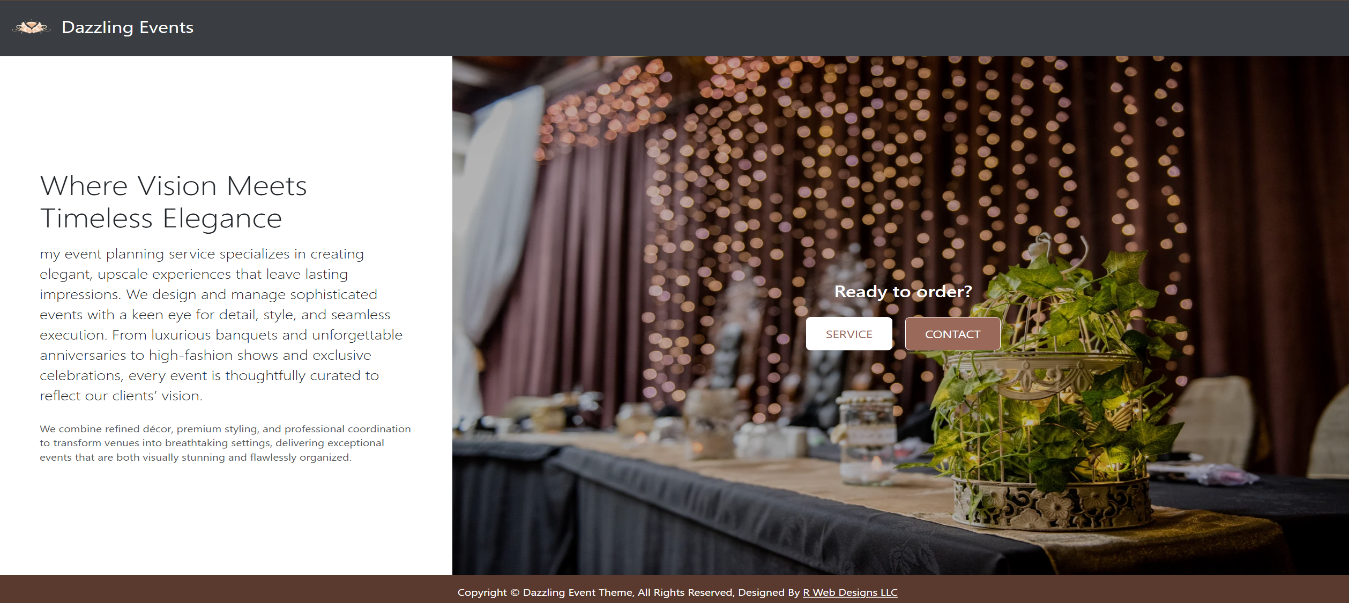Click the SERVICE button
Screen dimensions: 1349x603
coord(848,333)
